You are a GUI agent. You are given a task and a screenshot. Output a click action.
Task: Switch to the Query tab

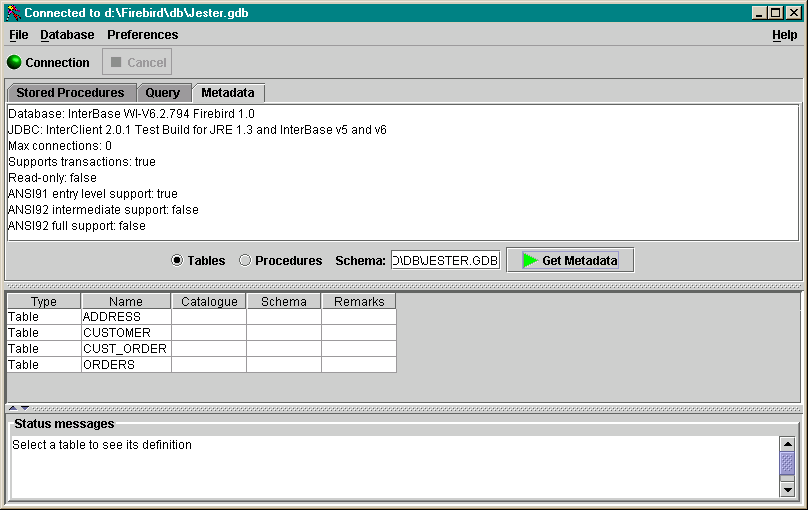[x=163, y=93]
